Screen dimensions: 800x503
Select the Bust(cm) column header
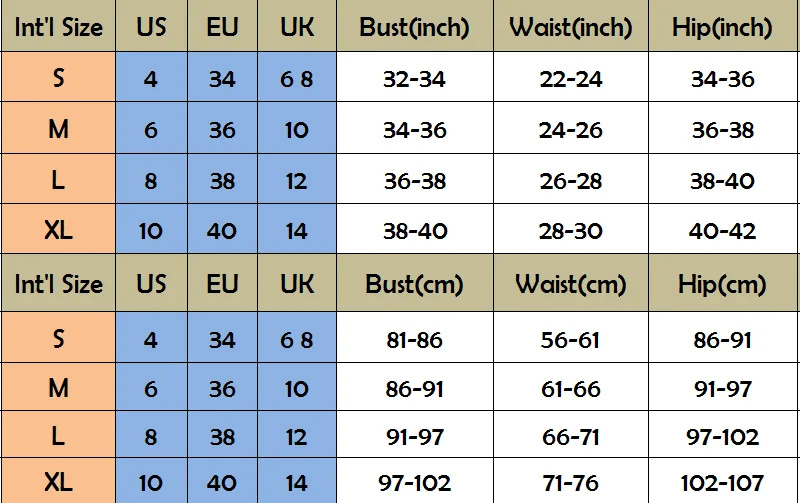(414, 284)
